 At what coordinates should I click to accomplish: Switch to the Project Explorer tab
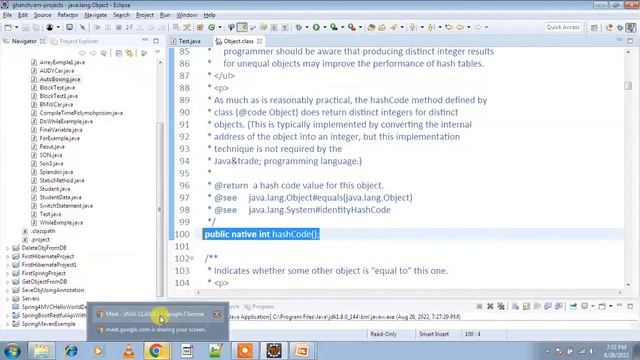tap(75, 41)
